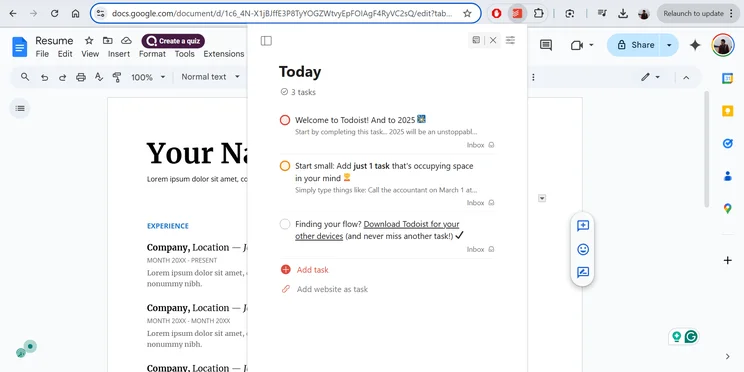
Task: Toggle the Todoist sidebar panel icon
Action: [266, 41]
